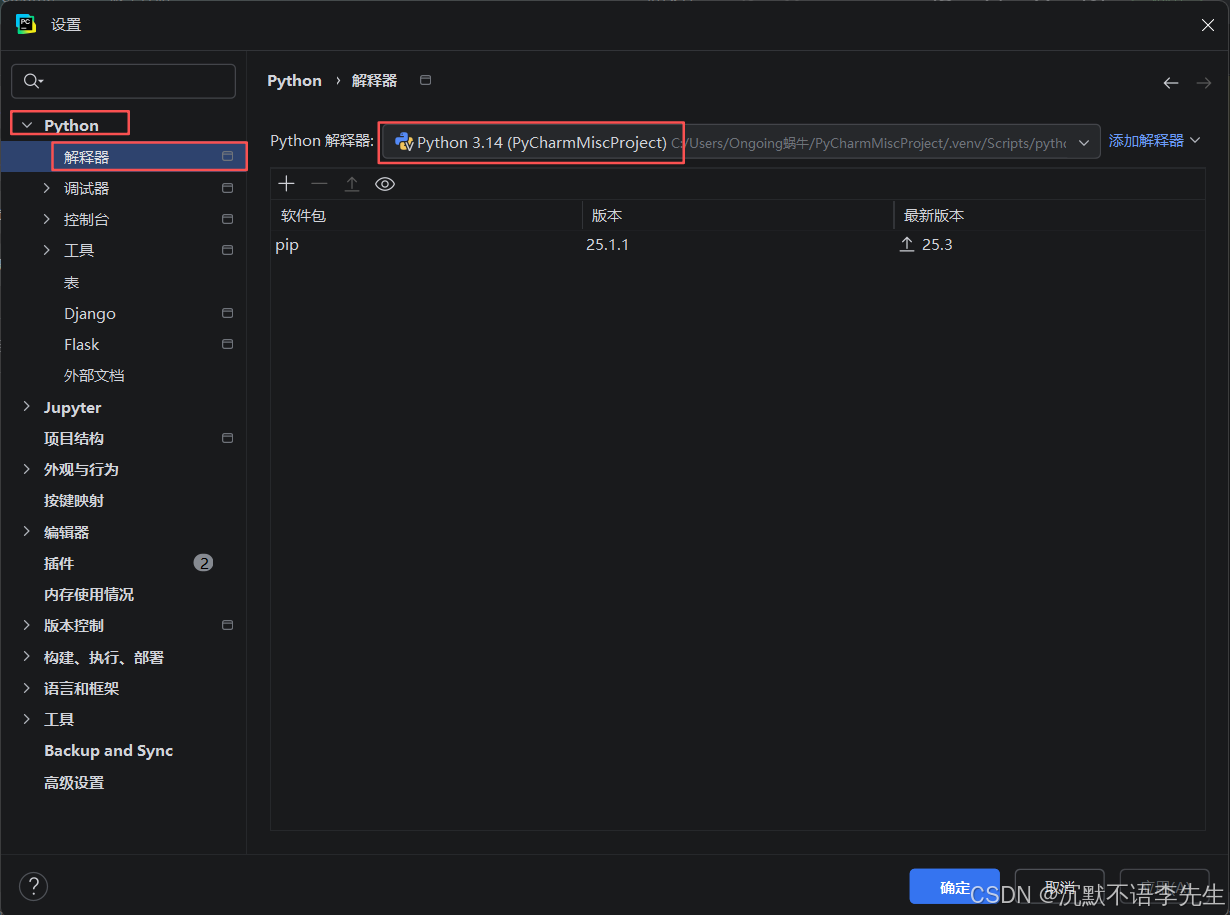The image size is (1230, 915).
Task: Expand the 编辑器 section
Action: pos(26,532)
